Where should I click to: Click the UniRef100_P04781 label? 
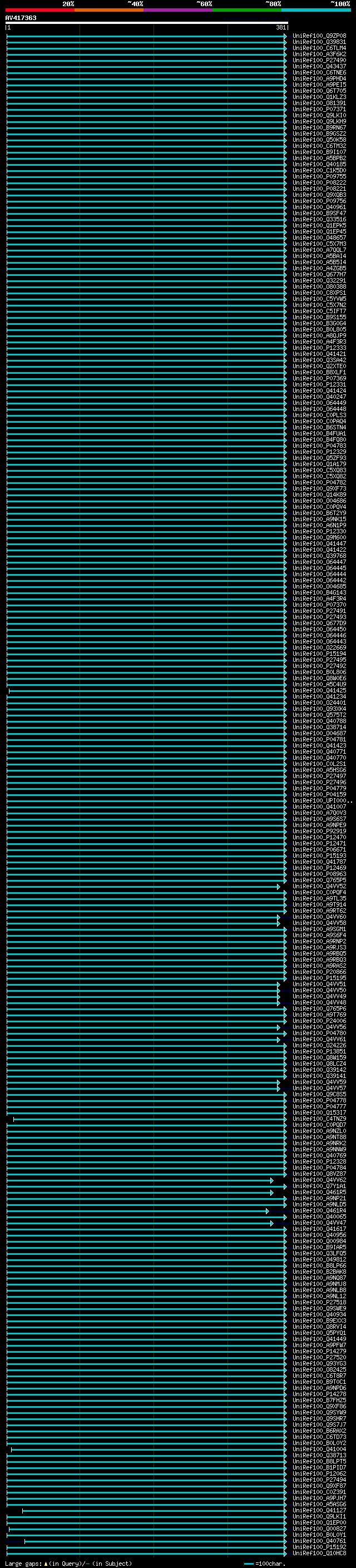(x=319, y=740)
